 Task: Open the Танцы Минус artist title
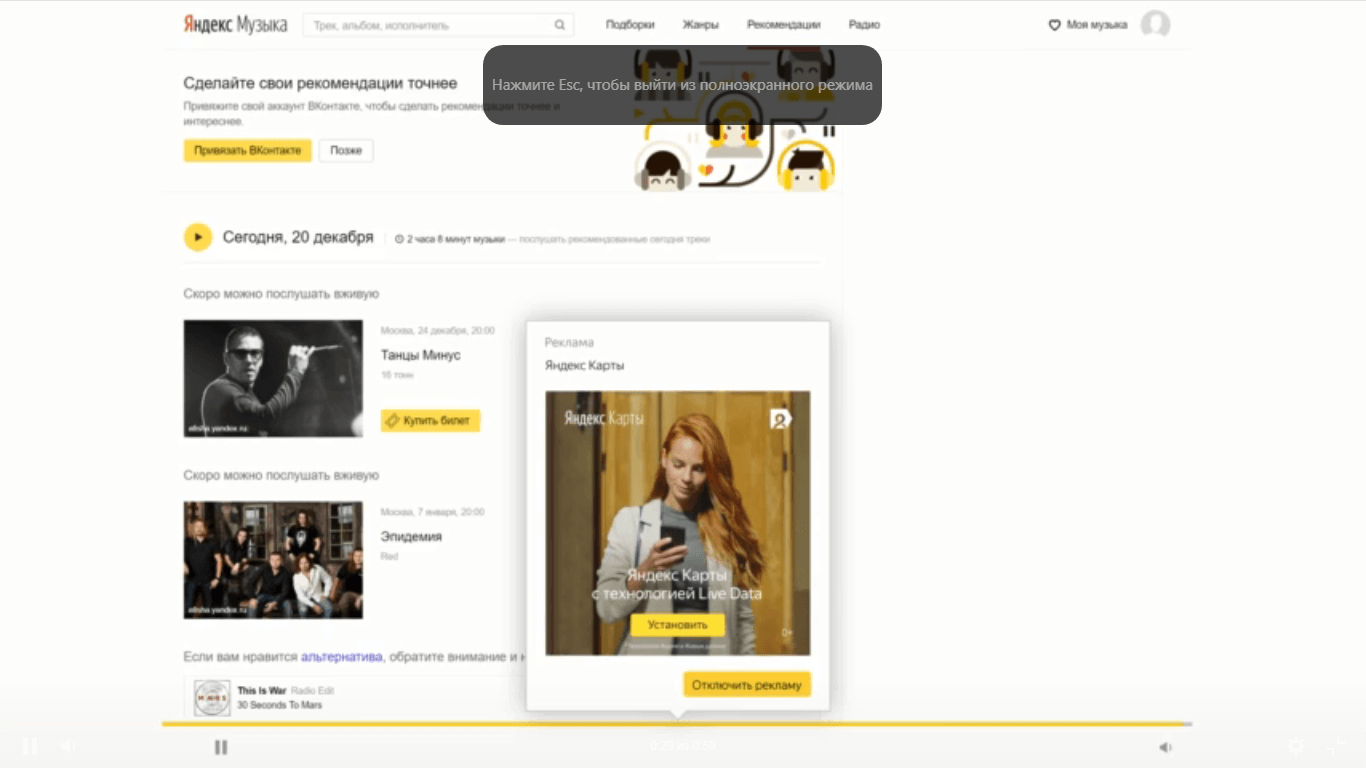click(421, 355)
